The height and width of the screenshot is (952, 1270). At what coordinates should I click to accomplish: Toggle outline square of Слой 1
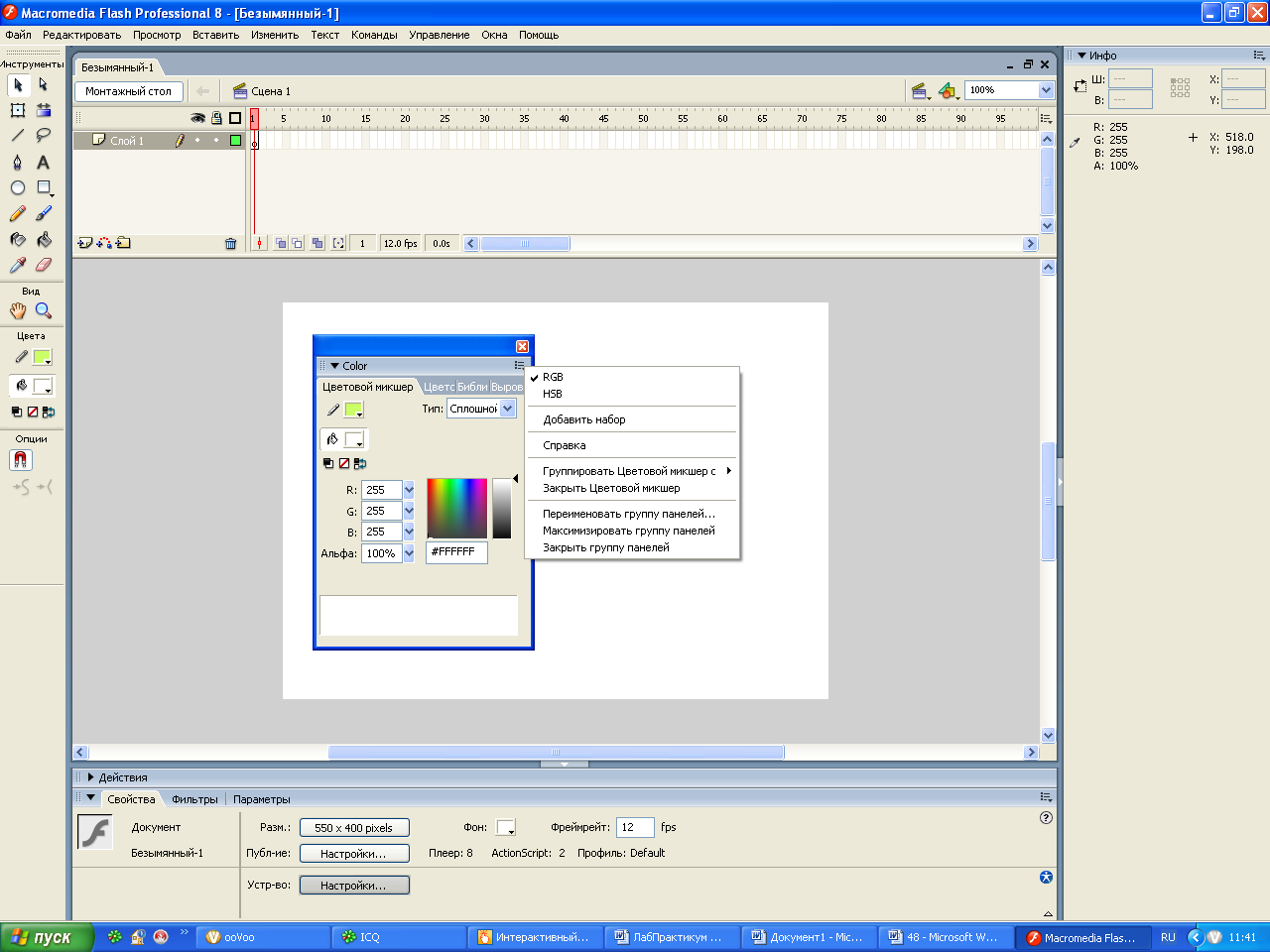(x=235, y=141)
